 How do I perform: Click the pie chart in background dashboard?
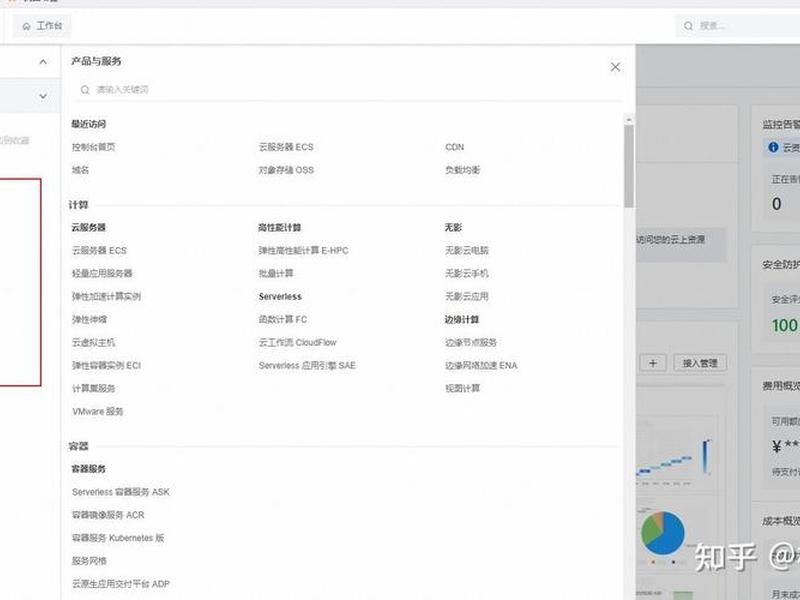[663, 533]
